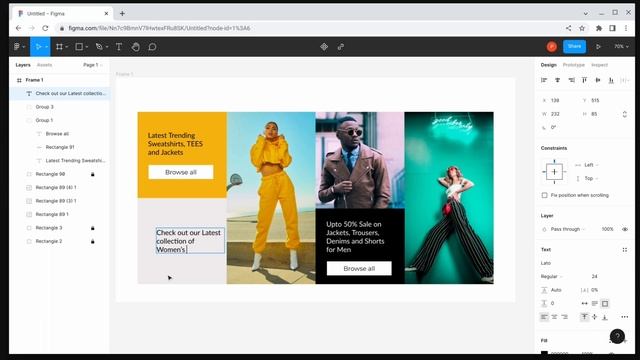This screenshot has height=360, width=640.
Task: Open horizontal constraint Left dropdown
Action: tap(591, 165)
